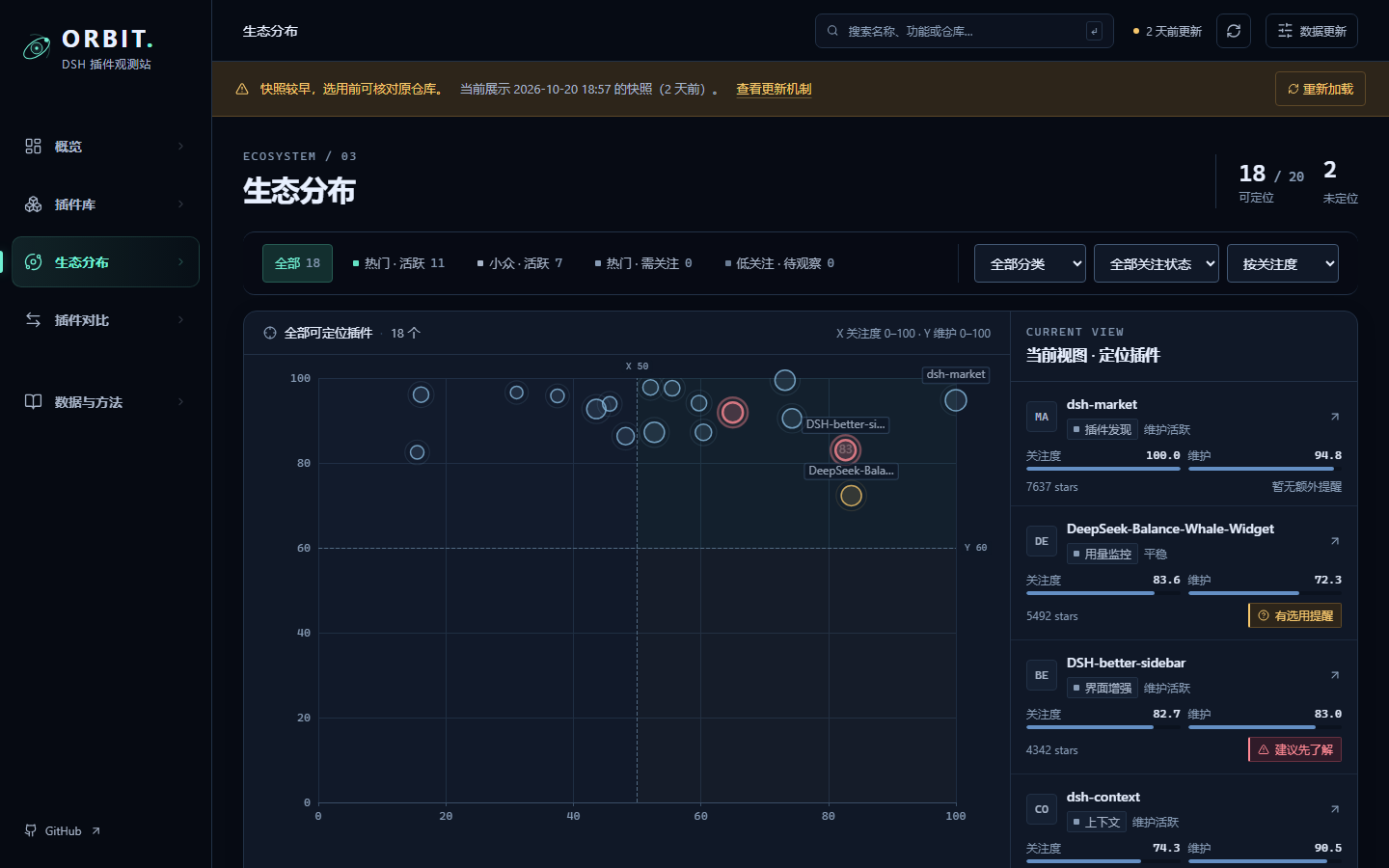
Task: Select the 热门·需关注 0 filter tab
Action: (643, 263)
